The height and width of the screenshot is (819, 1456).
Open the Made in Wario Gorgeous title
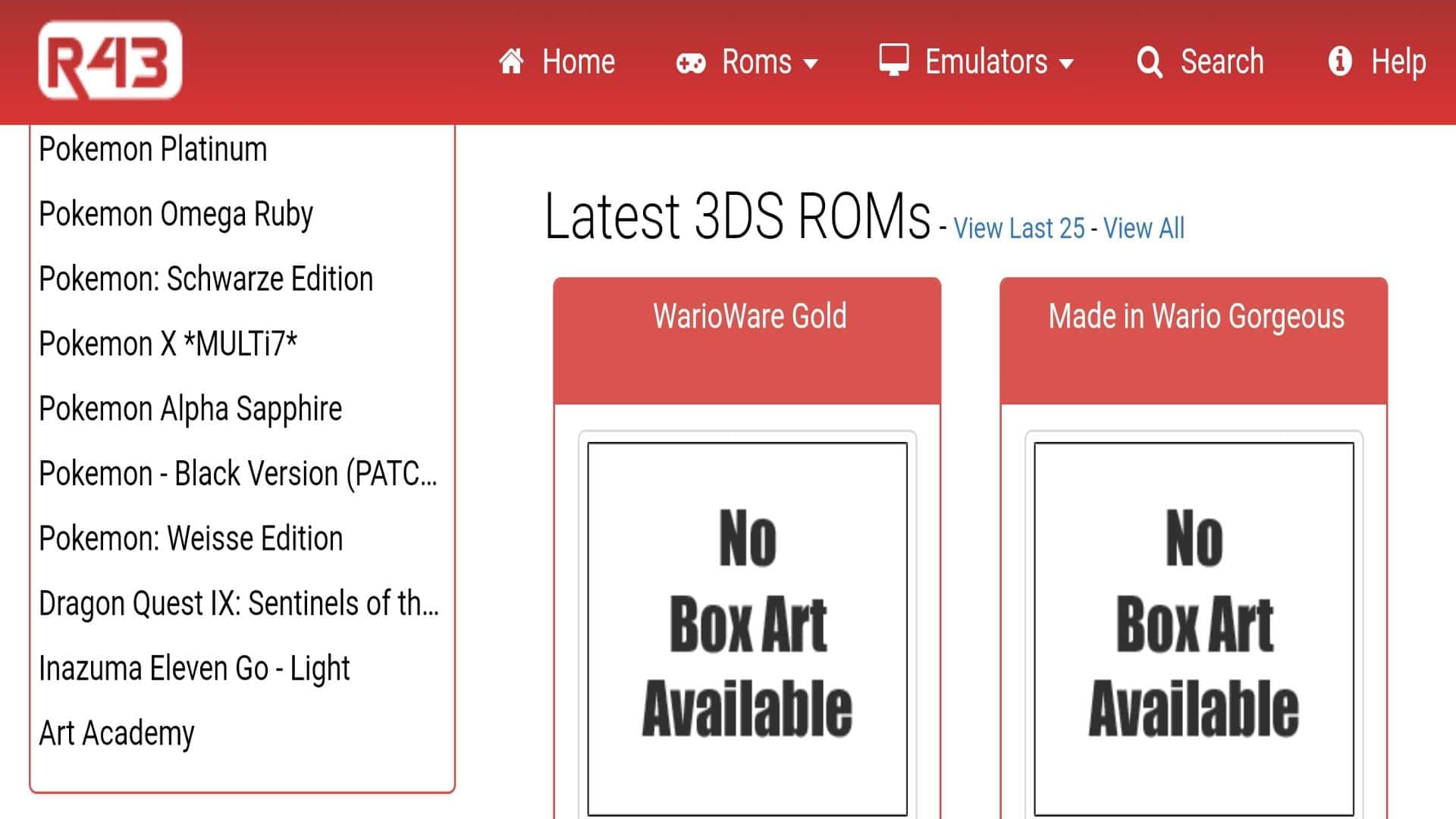[1196, 317]
